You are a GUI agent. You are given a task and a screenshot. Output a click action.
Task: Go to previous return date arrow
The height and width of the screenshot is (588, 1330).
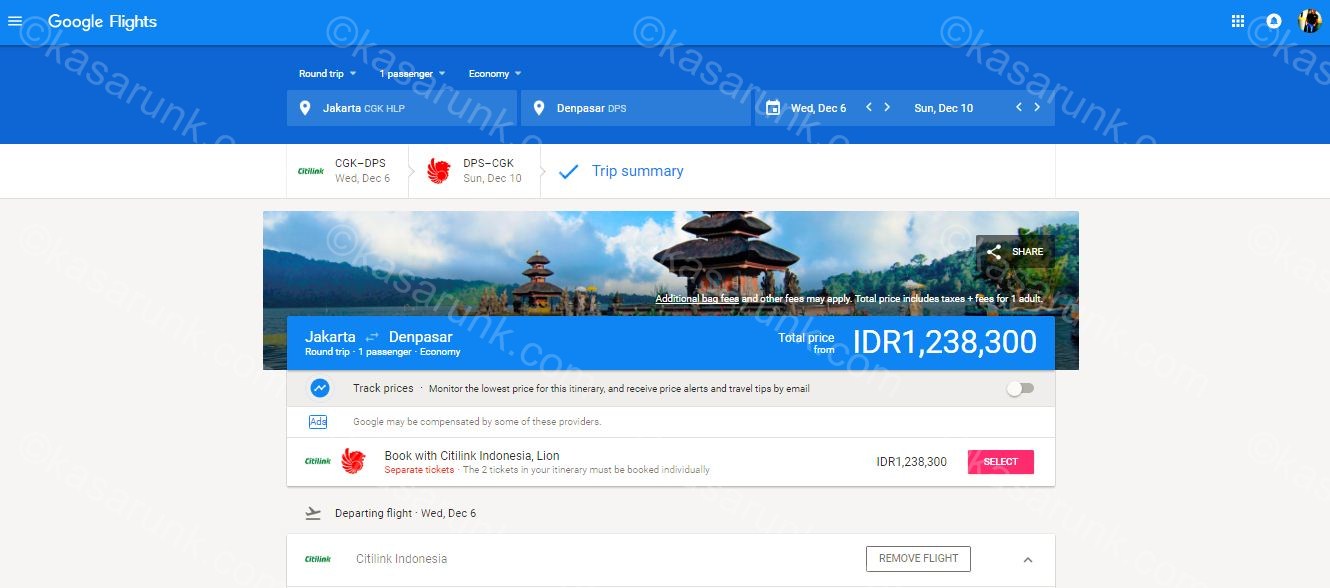1019,107
